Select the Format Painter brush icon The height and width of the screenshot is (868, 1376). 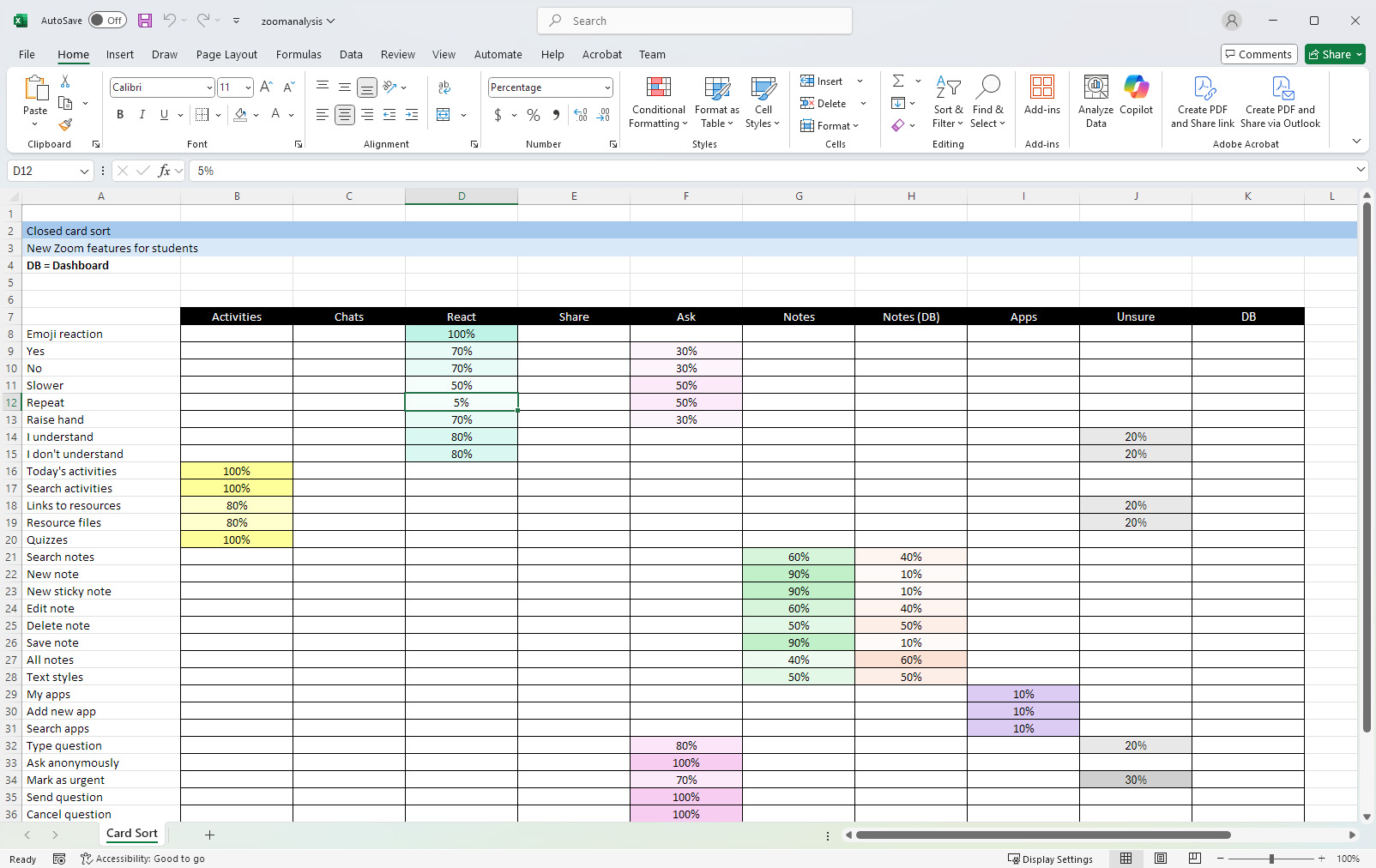click(65, 124)
